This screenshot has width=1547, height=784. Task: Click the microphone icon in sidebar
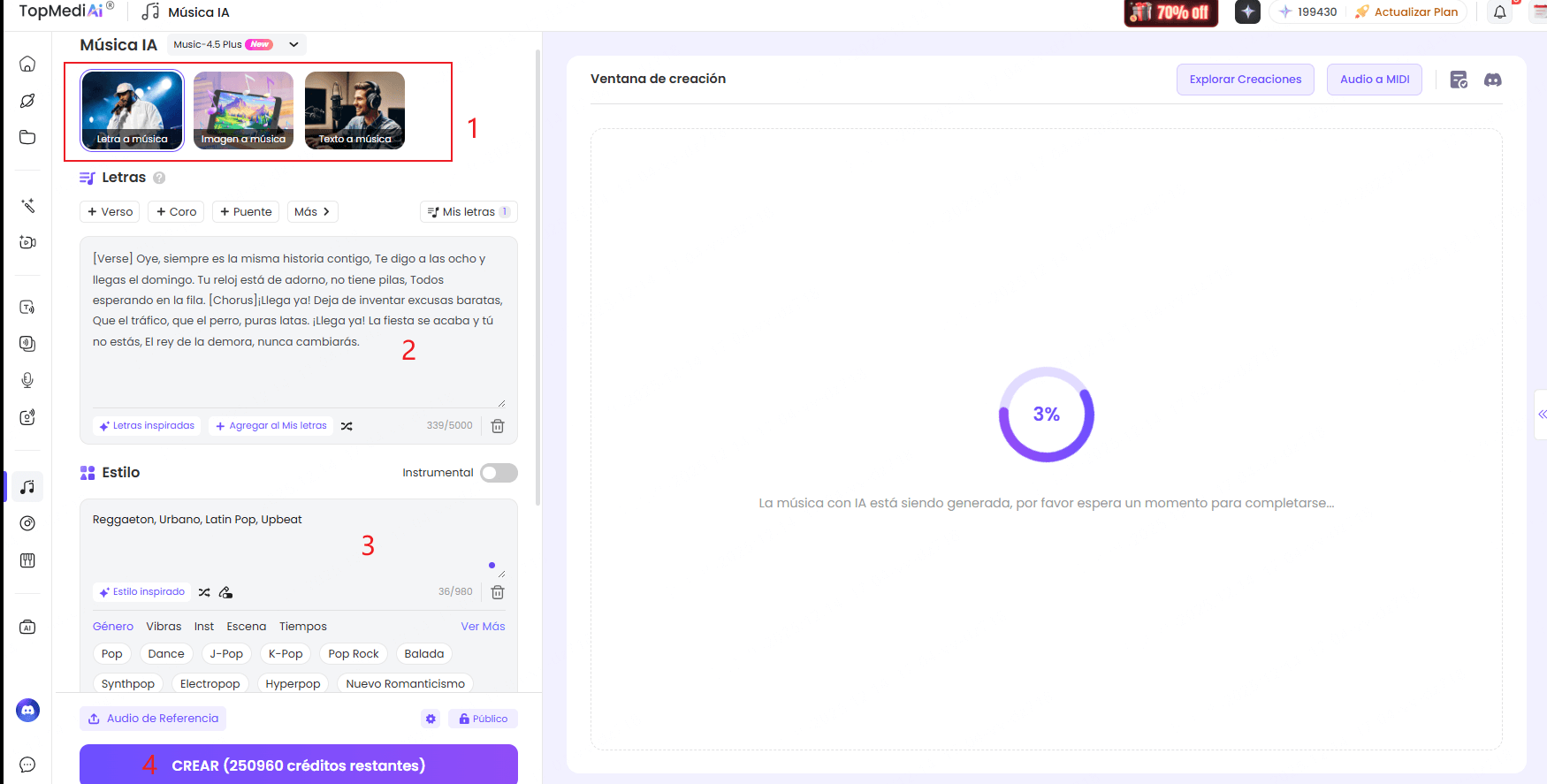[27, 380]
